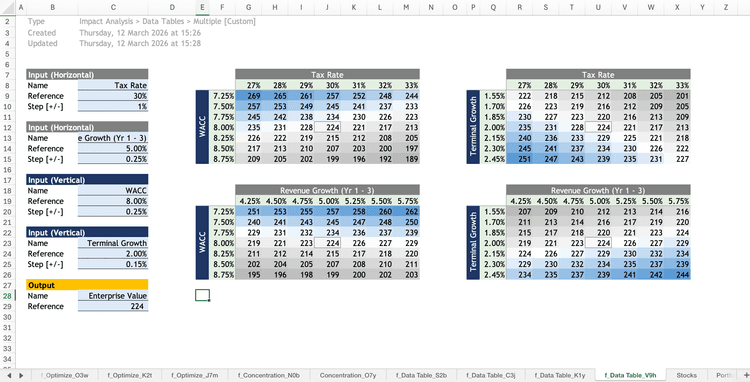
Task: Click value 262 in WACC/Revenue Growth table
Action: (407, 212)
